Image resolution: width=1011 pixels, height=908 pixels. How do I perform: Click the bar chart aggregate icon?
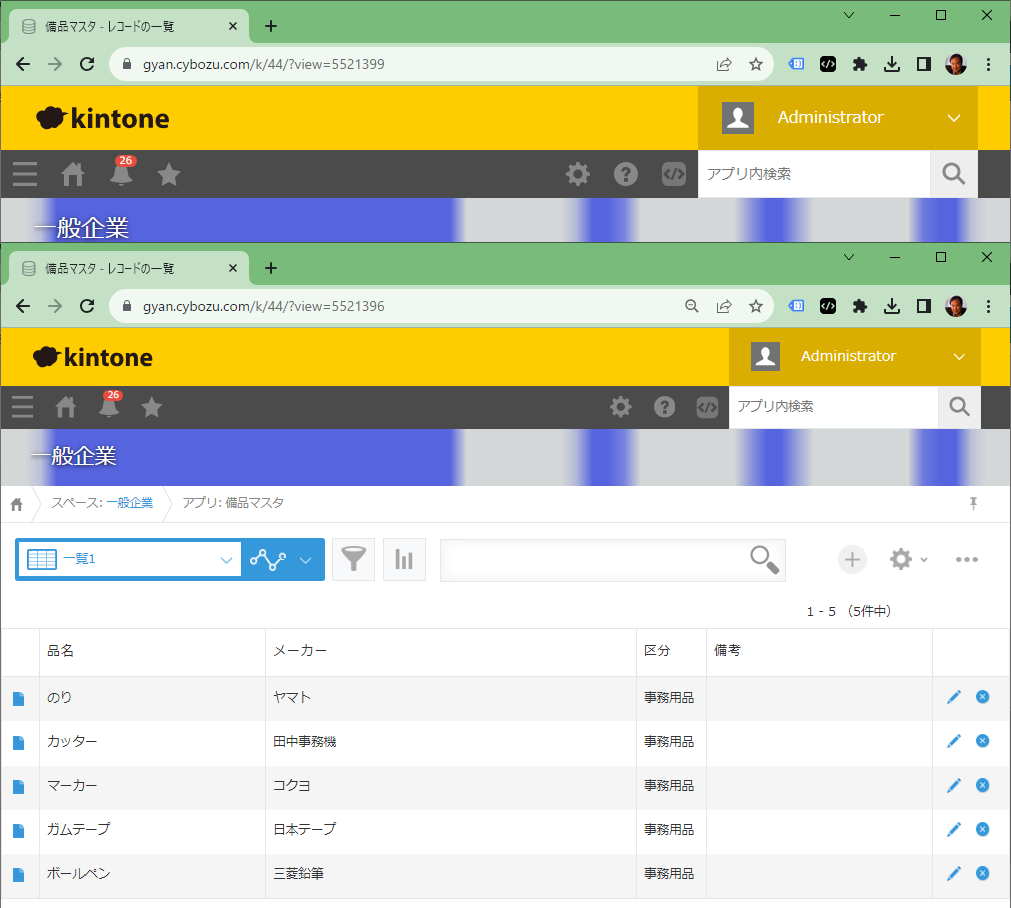[x=404, y=560]
